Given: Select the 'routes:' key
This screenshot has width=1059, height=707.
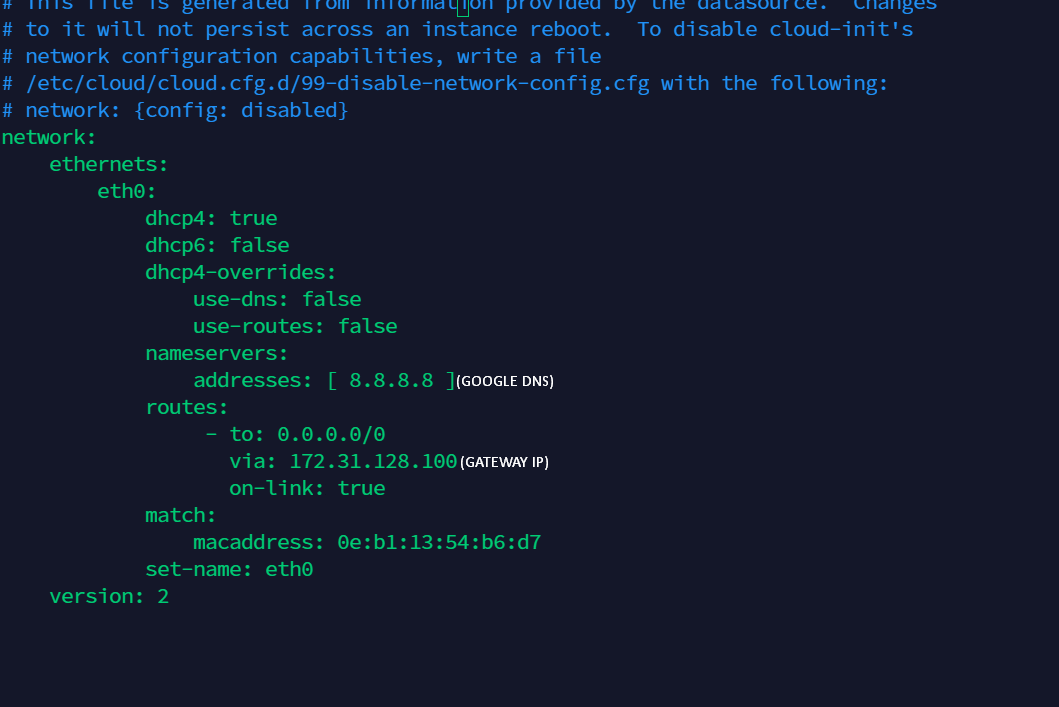Looking at the screenshot, I should pyautogui.click(x=187, y=407).
